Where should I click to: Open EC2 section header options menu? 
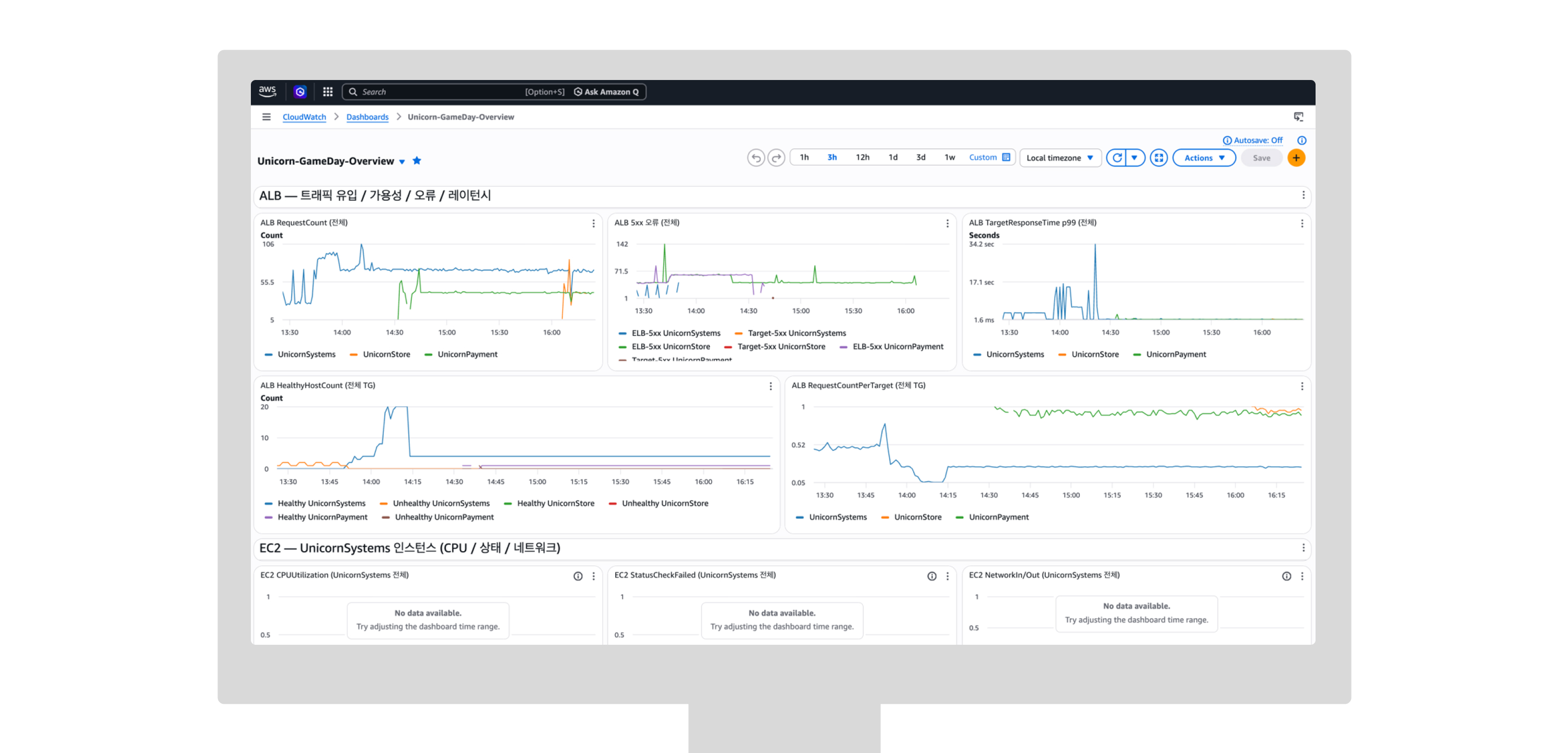1303,547
